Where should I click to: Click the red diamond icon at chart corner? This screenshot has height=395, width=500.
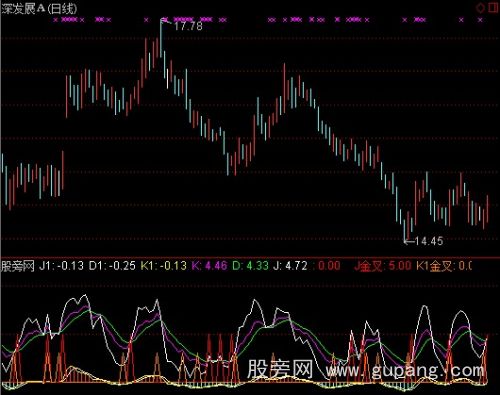click(480, 8)
